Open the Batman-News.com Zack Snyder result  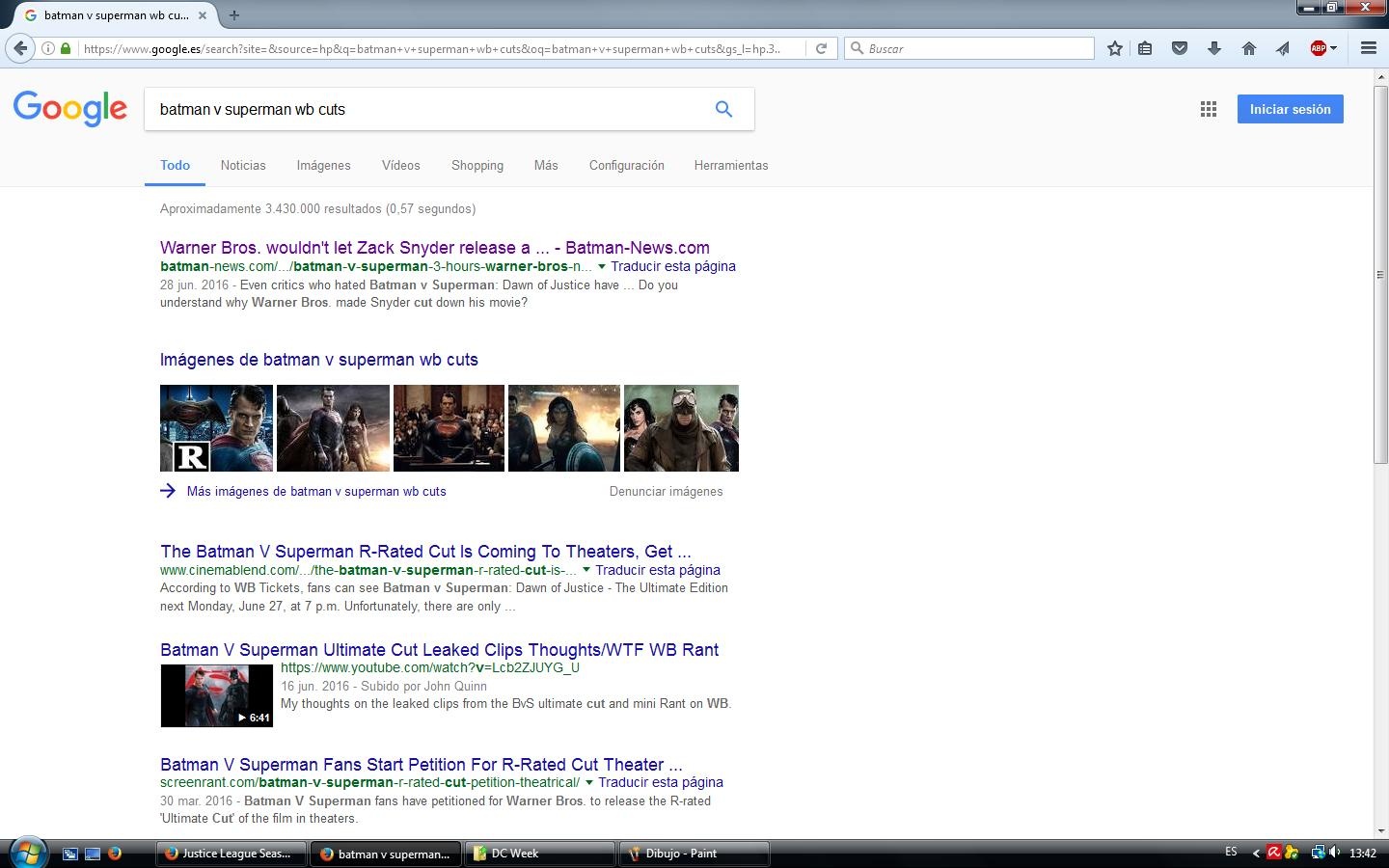pyautogui.click(x=435, y=248)
